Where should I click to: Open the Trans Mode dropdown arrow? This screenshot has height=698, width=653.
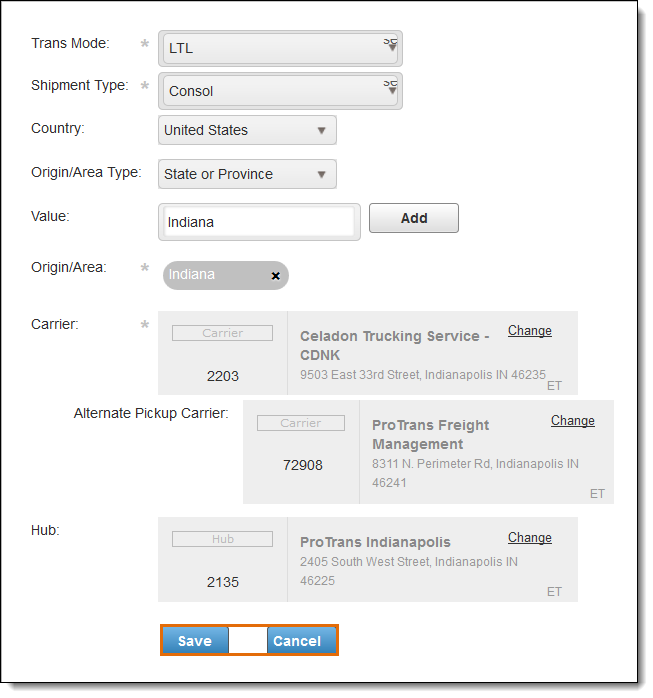coord(390,45)
